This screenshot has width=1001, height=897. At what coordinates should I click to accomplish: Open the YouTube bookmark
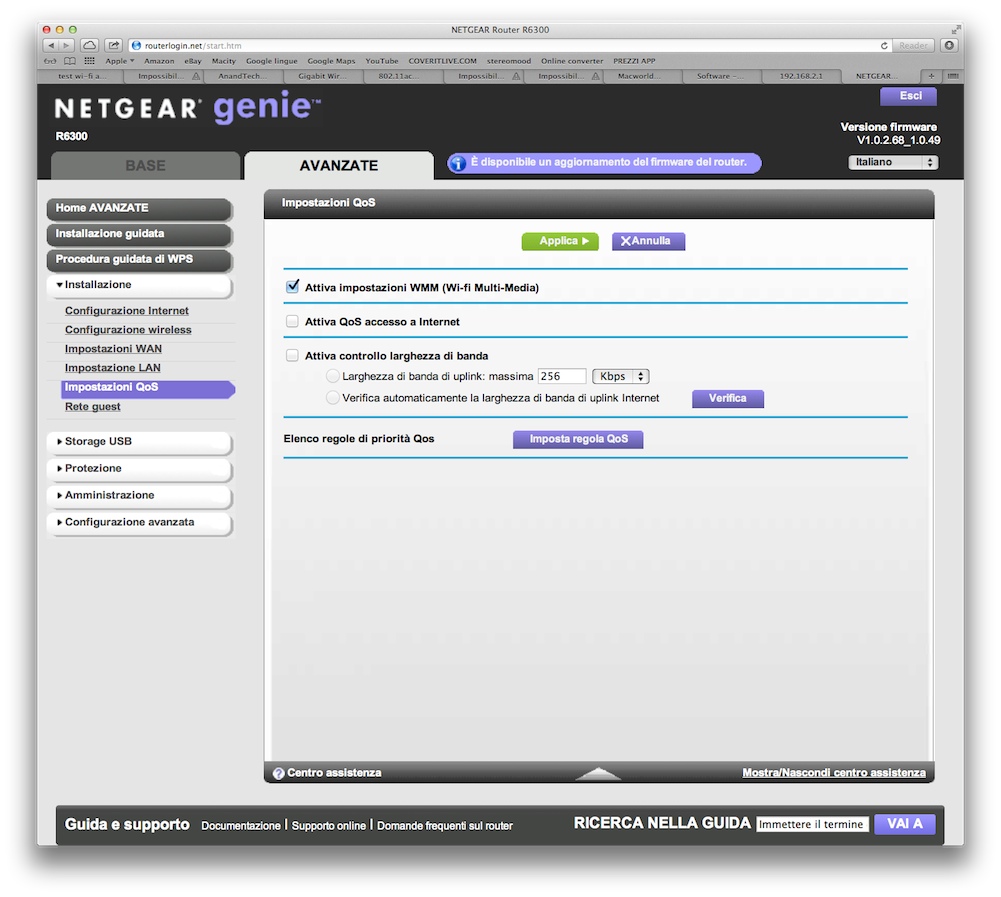click(382, 61)
